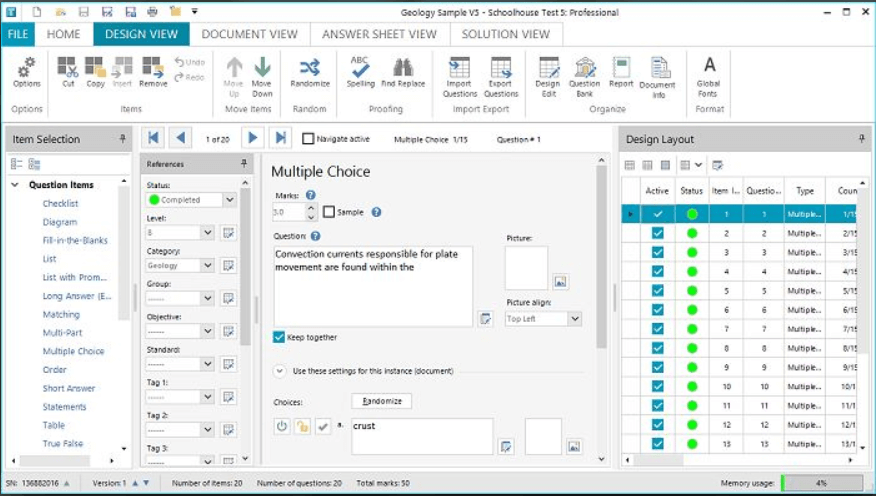Move the item down
Viewport: 876px width, 496px height.
coord(261,78)
